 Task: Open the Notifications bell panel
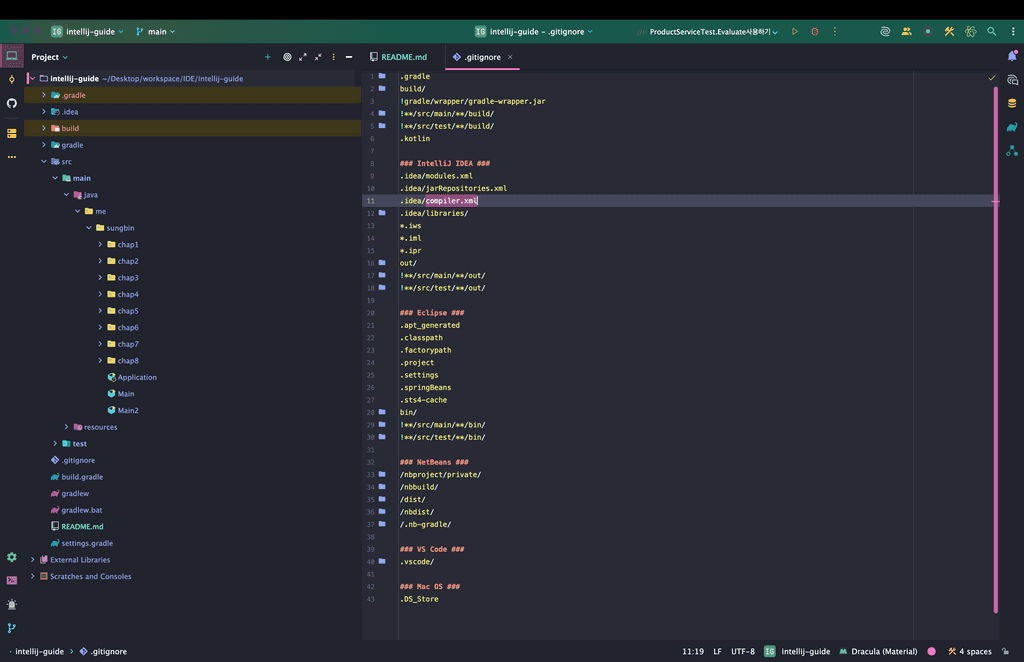click(x=1012, y=56)
